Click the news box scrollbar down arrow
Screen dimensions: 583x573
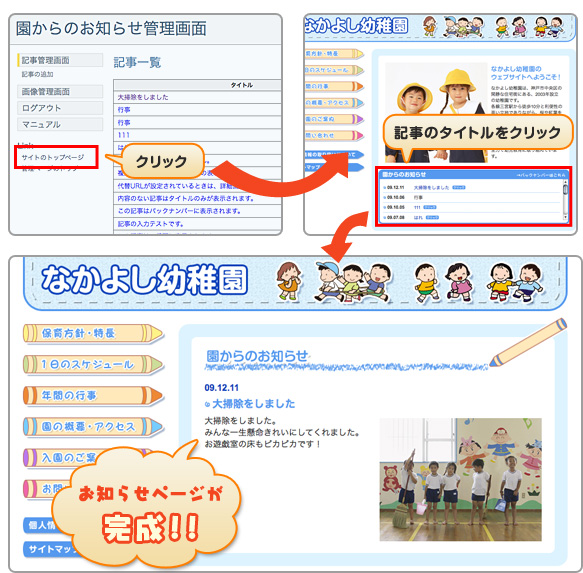(566, 217)
